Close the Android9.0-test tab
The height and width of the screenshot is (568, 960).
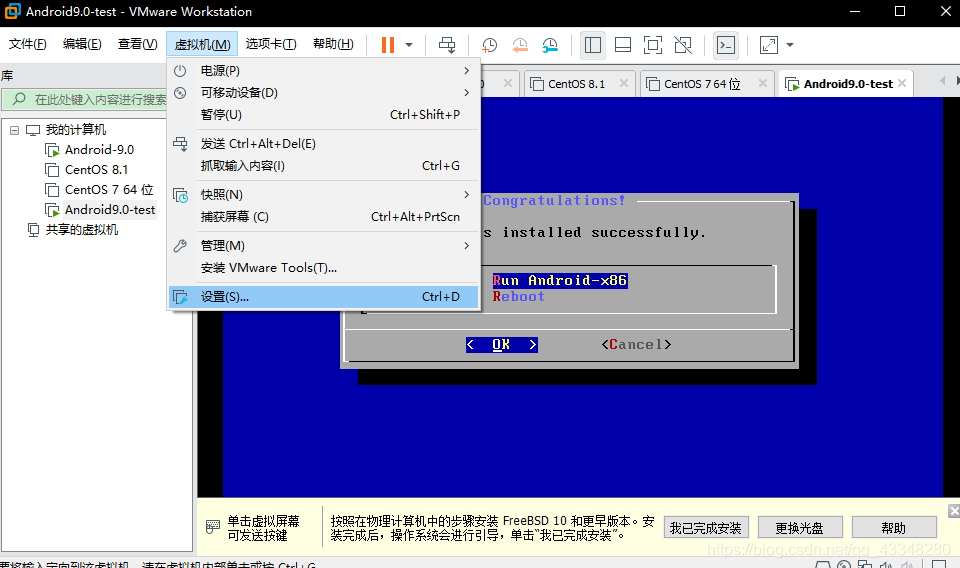point(902,83)
